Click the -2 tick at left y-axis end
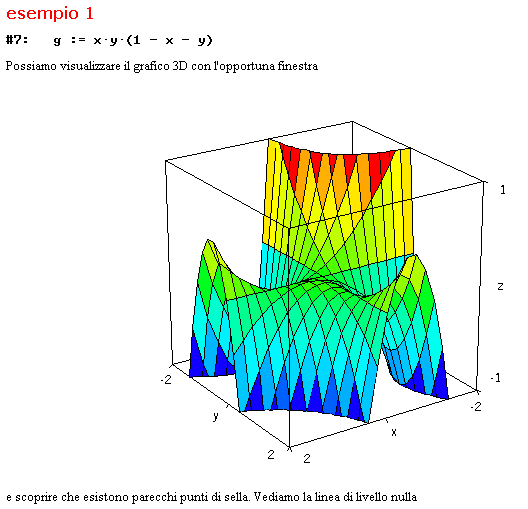This screenshot has width=528, height=509. coord(166,380)
